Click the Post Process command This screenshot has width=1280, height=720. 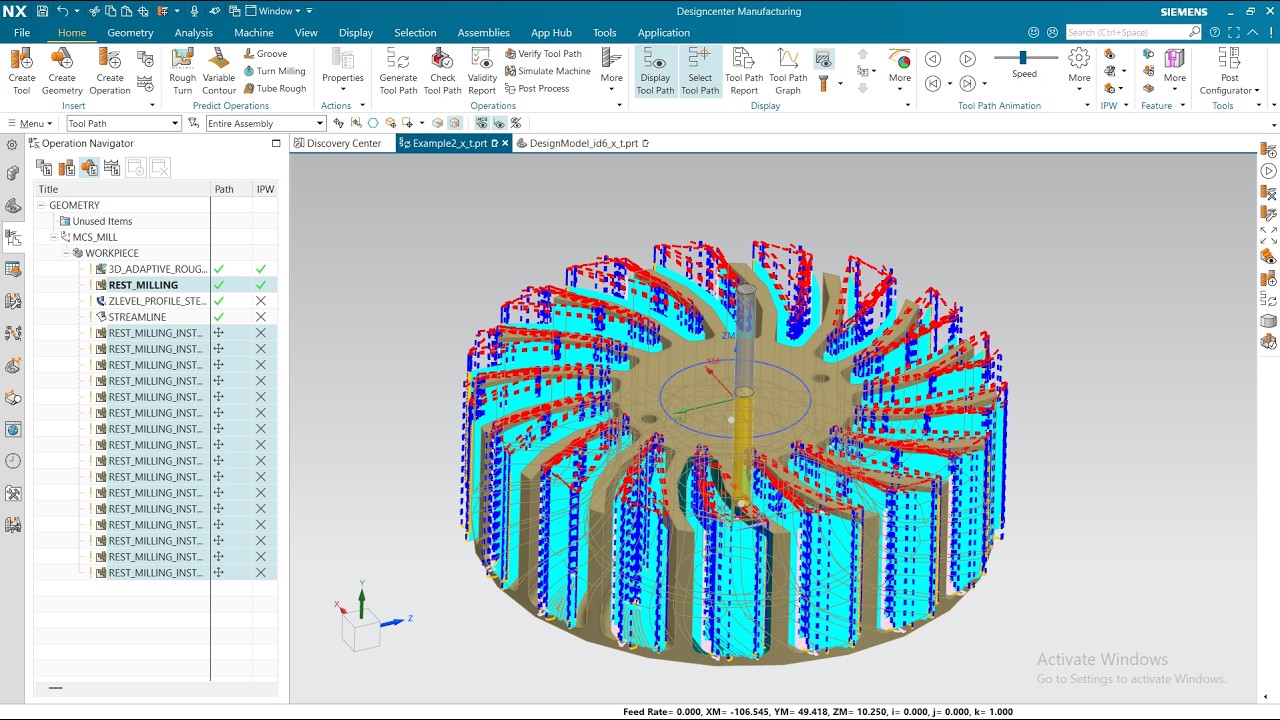(537, 89)
